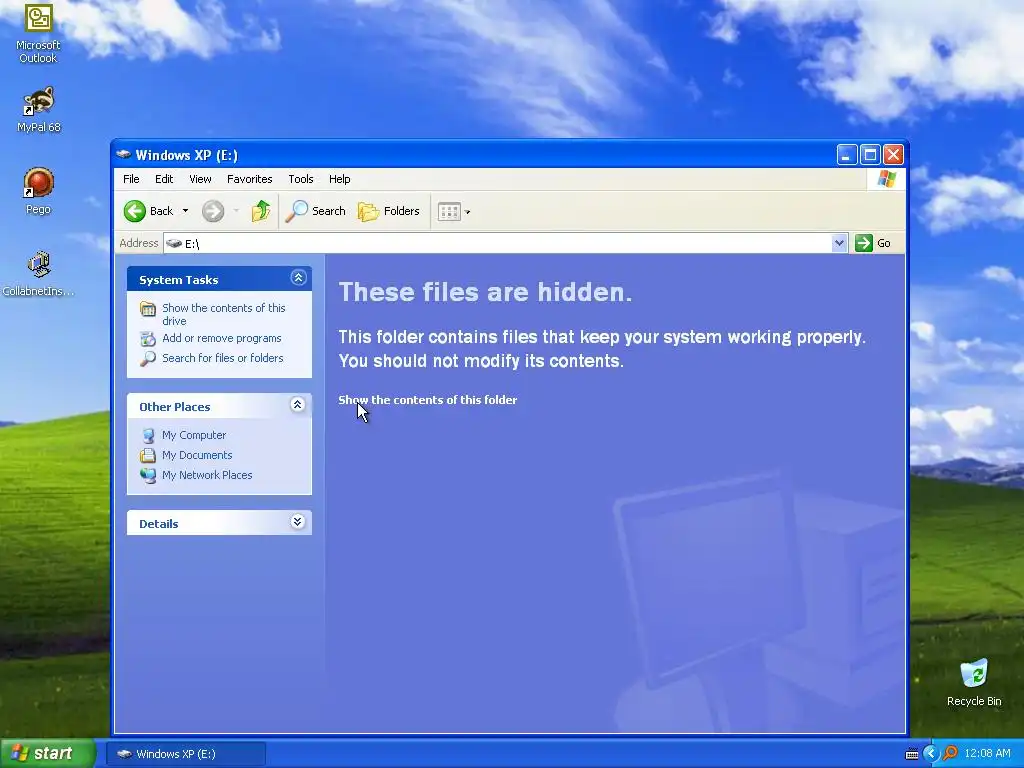Image resolution: width=1024 pixels, height=768 pixels.
Task: Open the Back history dropdown arrow
Action: coord(185,211)
